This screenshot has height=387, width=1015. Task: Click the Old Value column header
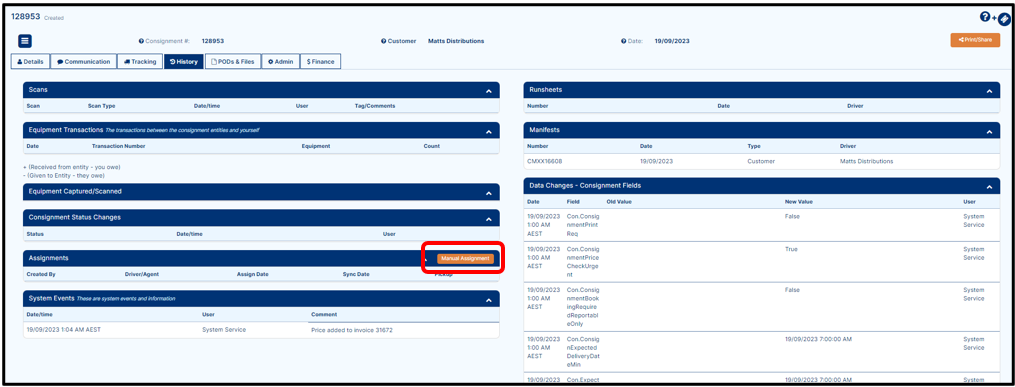point(619,202)
